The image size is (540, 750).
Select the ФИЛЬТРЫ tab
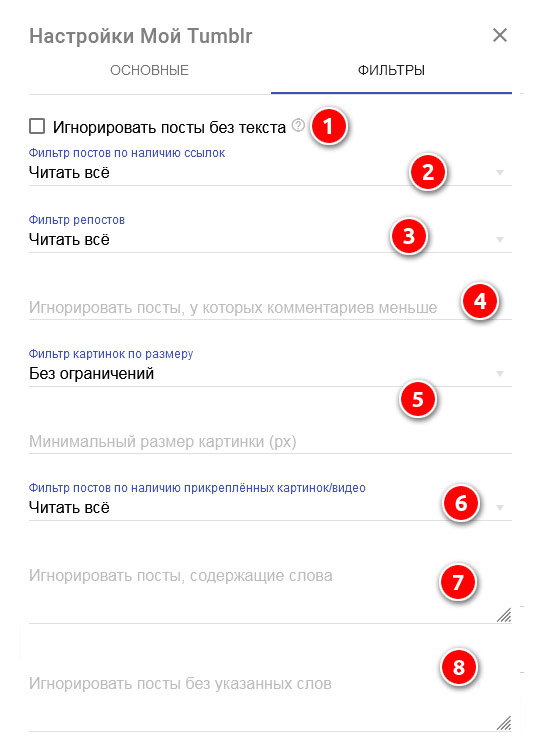(x=391, y=70)
